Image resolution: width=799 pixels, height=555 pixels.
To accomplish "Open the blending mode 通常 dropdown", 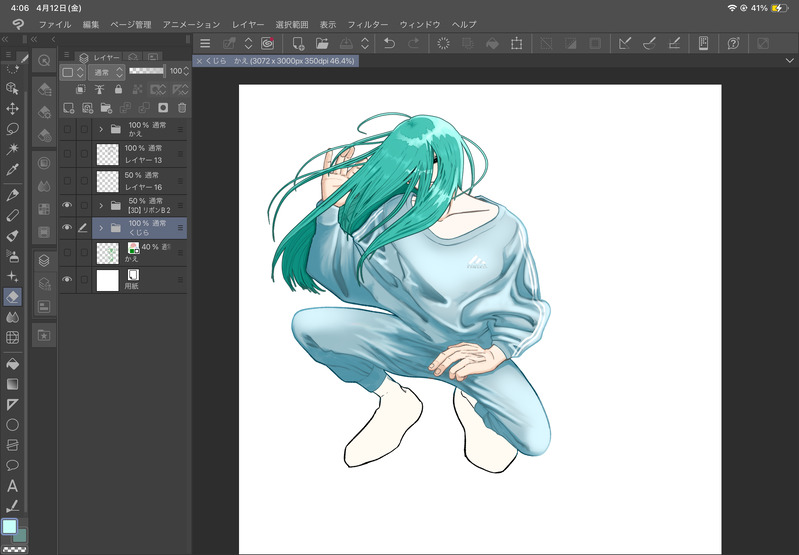I will [105, 73].
